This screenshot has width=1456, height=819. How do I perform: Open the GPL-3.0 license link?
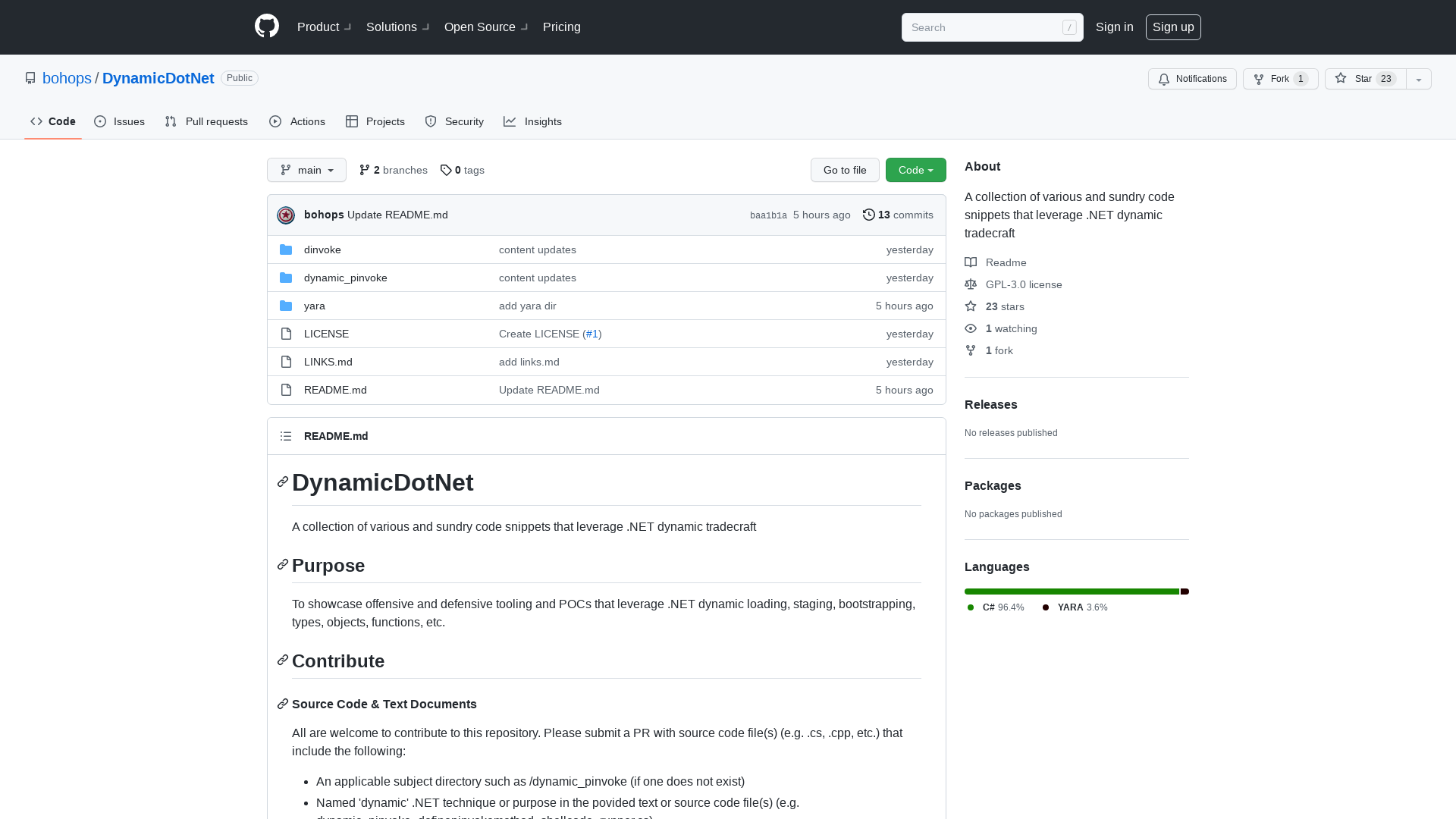pyautogui.click(x=1023, y=284)
